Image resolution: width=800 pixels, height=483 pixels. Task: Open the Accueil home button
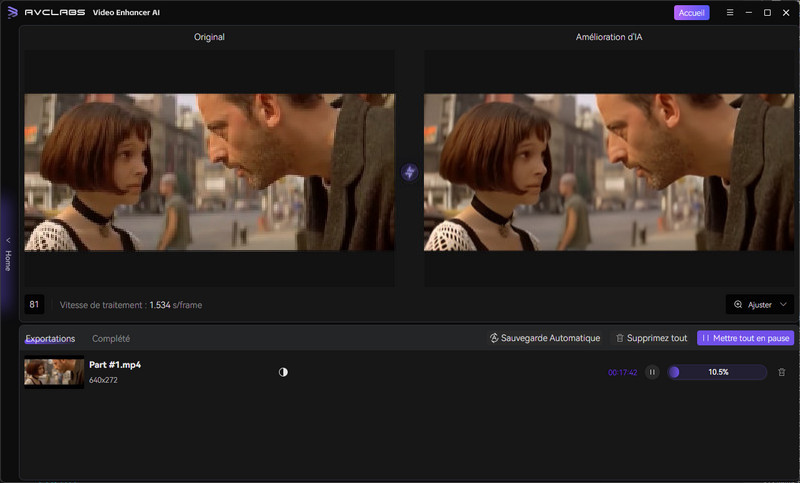click(691, 13)
